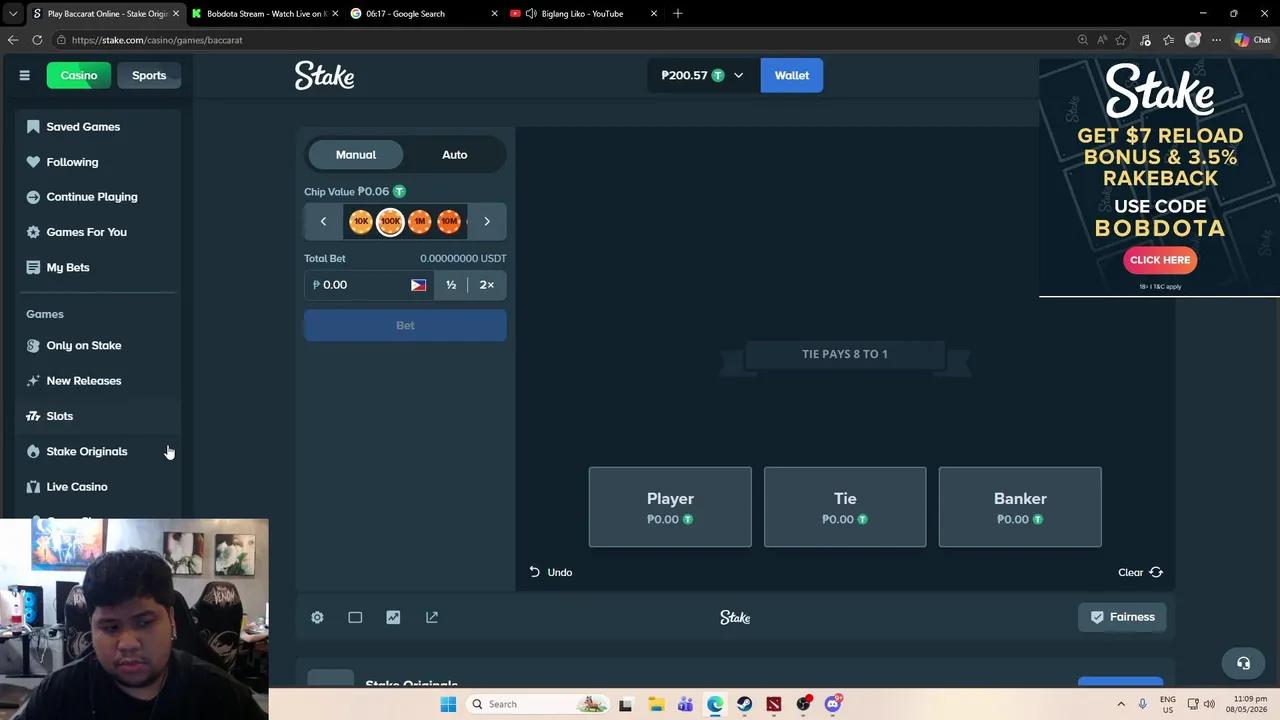Screen dimensions: 1280x720
Task: Open live stats chart icon
Action: [x=393, y=617]
